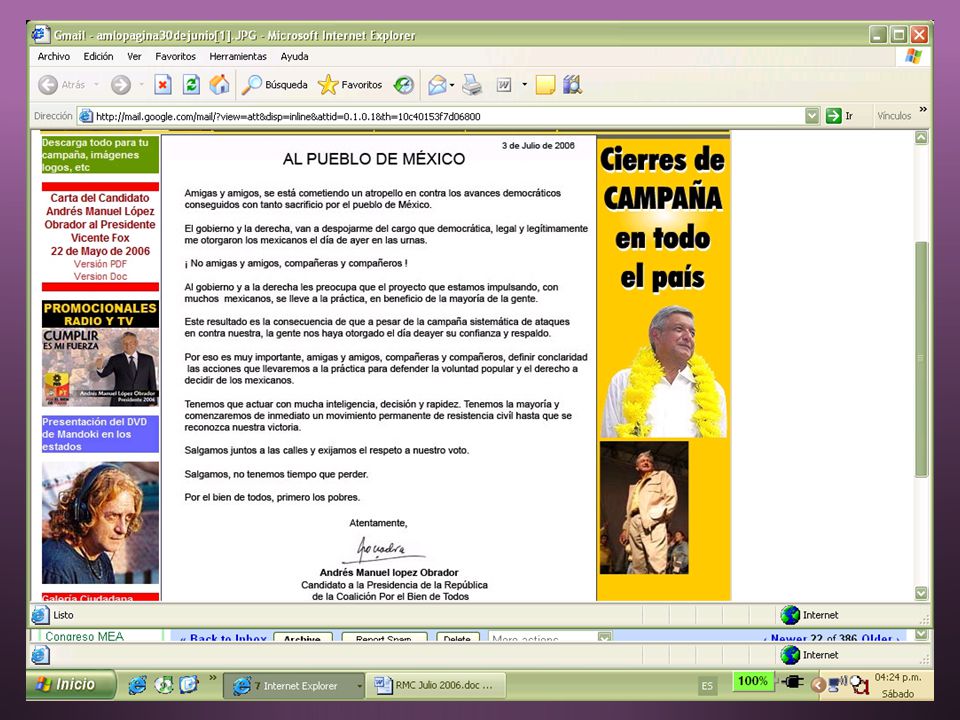
Task: Click the second quick launch icon
Action: coord(163,684)
